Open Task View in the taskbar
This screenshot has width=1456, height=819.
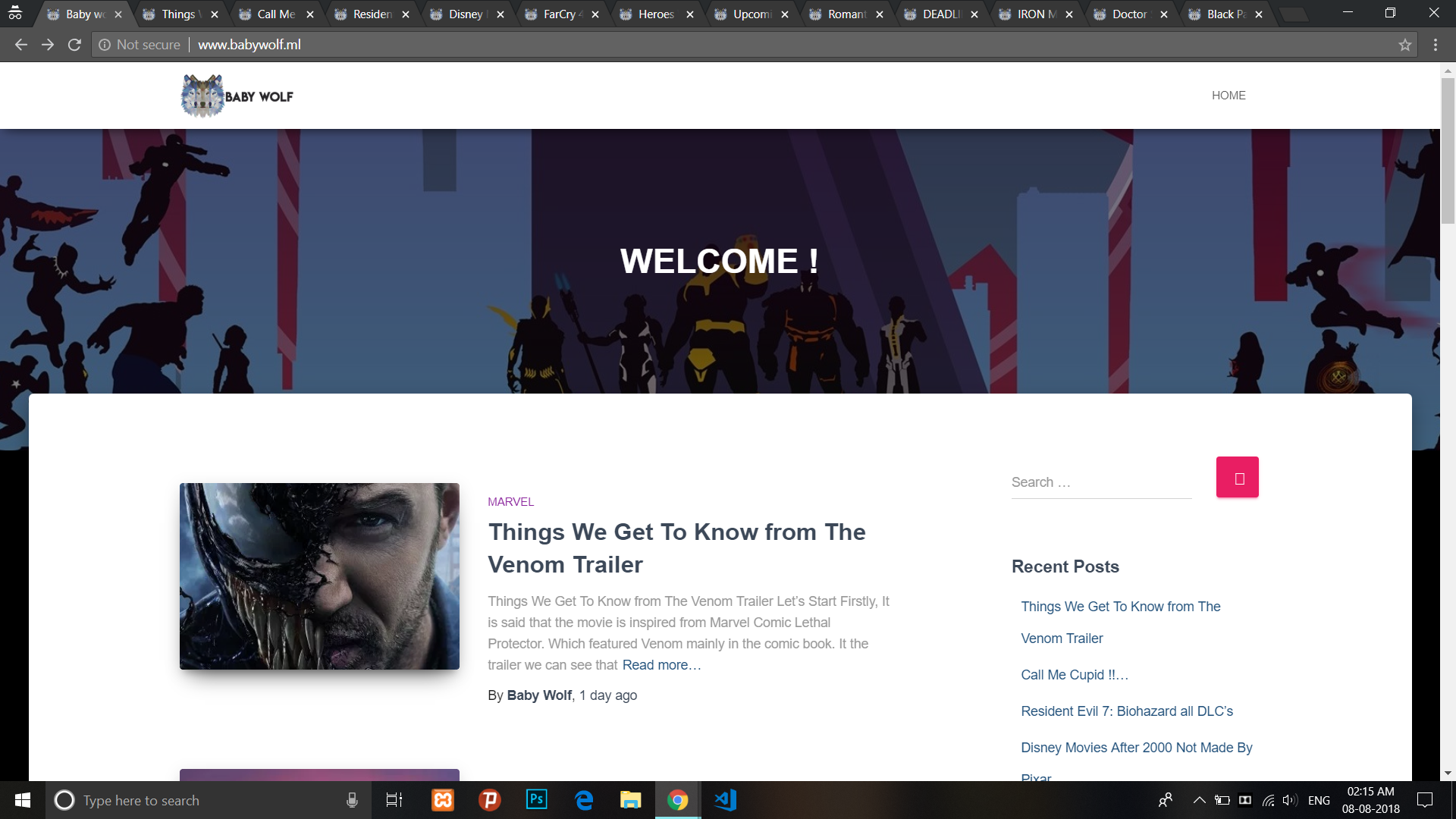394,800
